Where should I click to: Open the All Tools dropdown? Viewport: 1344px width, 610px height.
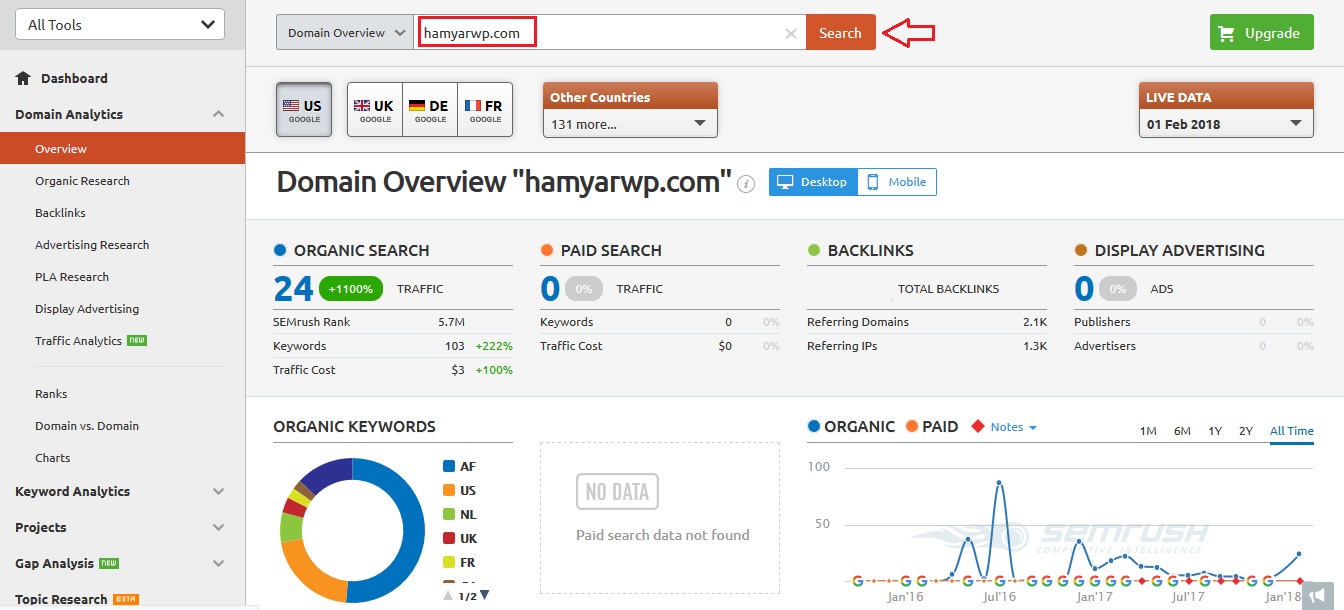(x=120, y=24)
